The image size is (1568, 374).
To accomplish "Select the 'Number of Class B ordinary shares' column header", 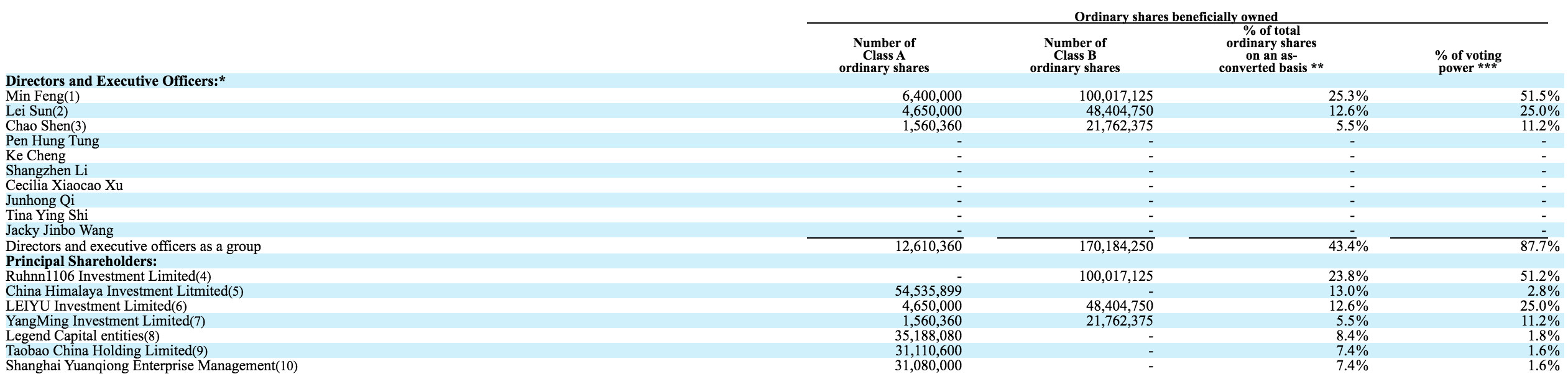I will coord(1075,55).
